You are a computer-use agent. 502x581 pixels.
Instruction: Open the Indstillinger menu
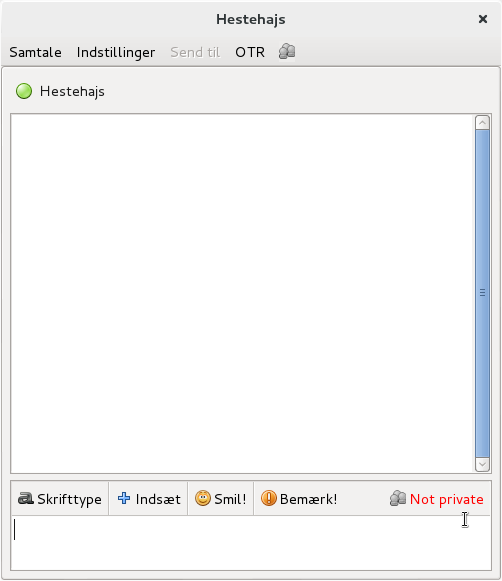[x=116, y=52]
